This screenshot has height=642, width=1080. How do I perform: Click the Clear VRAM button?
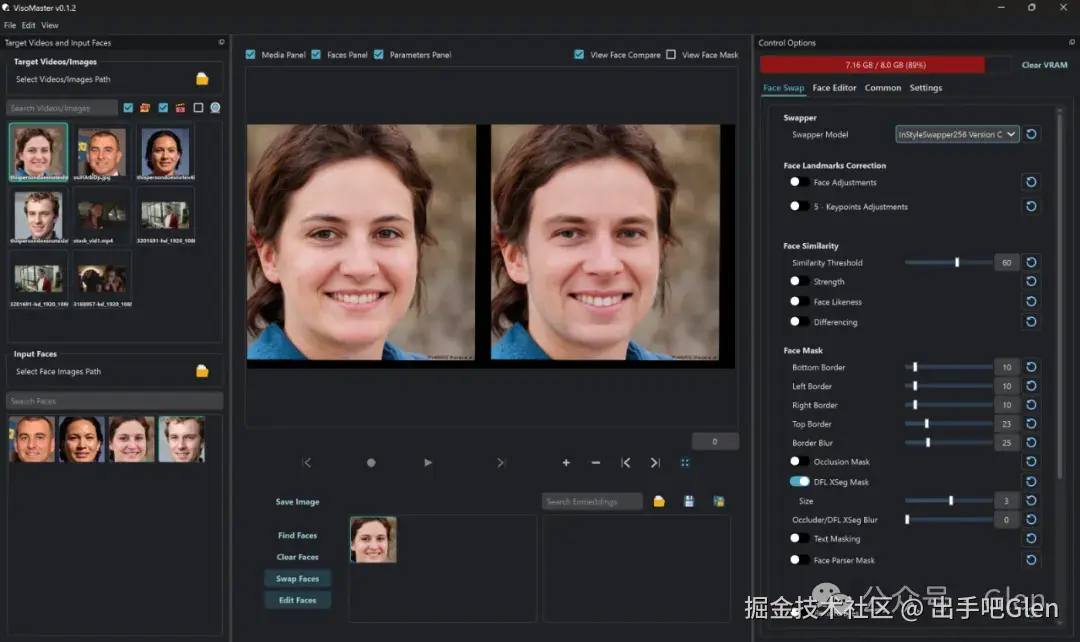coord(1044,65)
